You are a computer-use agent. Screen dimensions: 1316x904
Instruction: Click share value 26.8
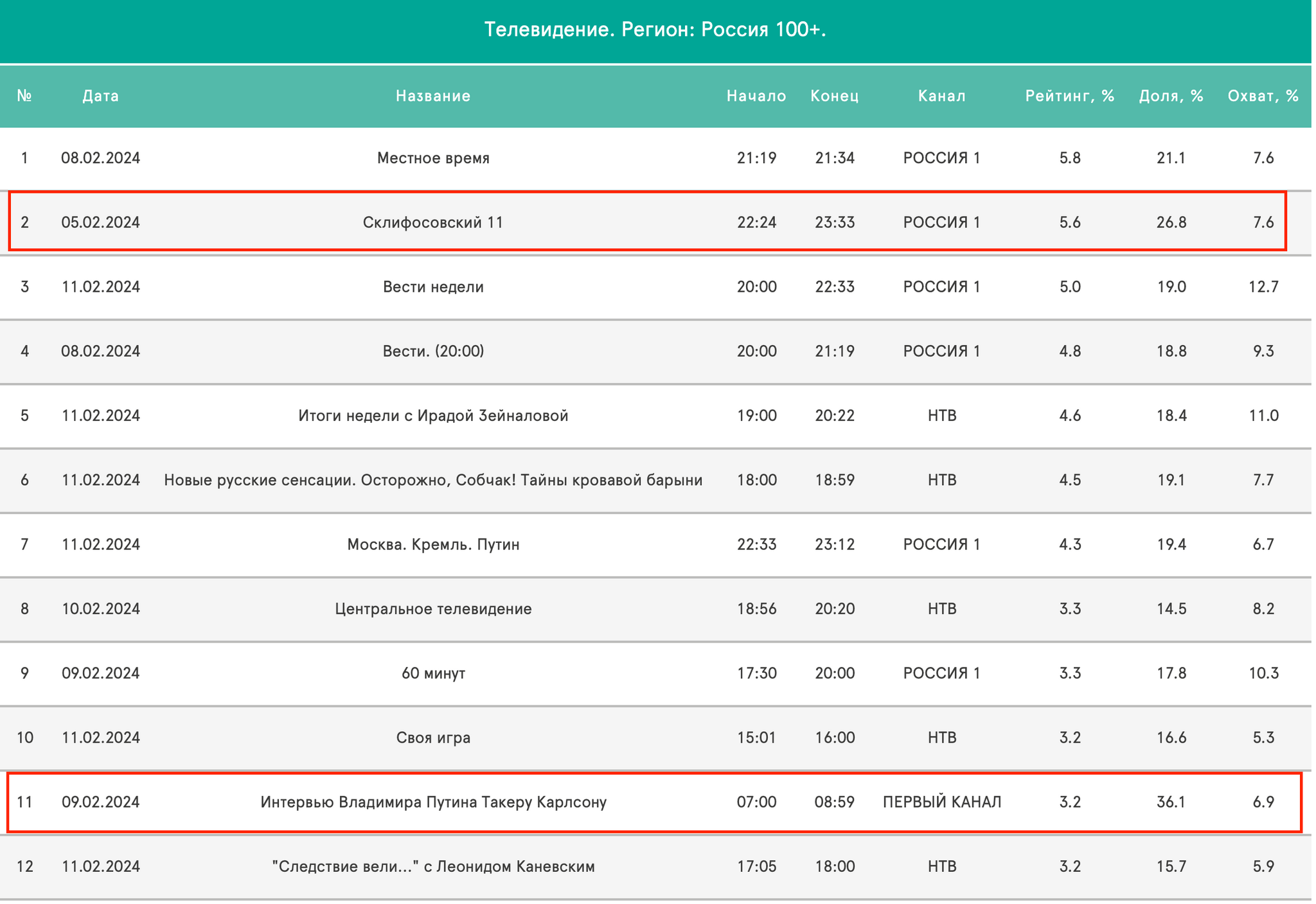click(x=1171, y=222)
